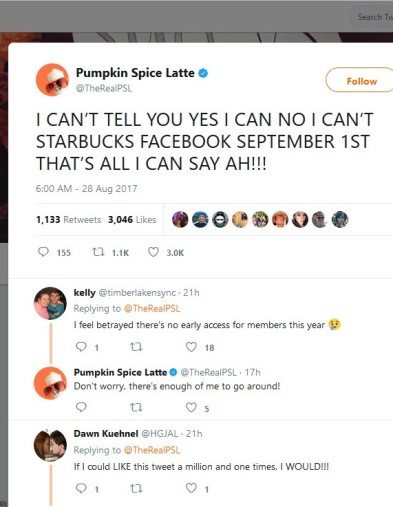Click the reply icon under the main tweet
Viewport: 393px width, 507px height.
[x=43, y=252]
